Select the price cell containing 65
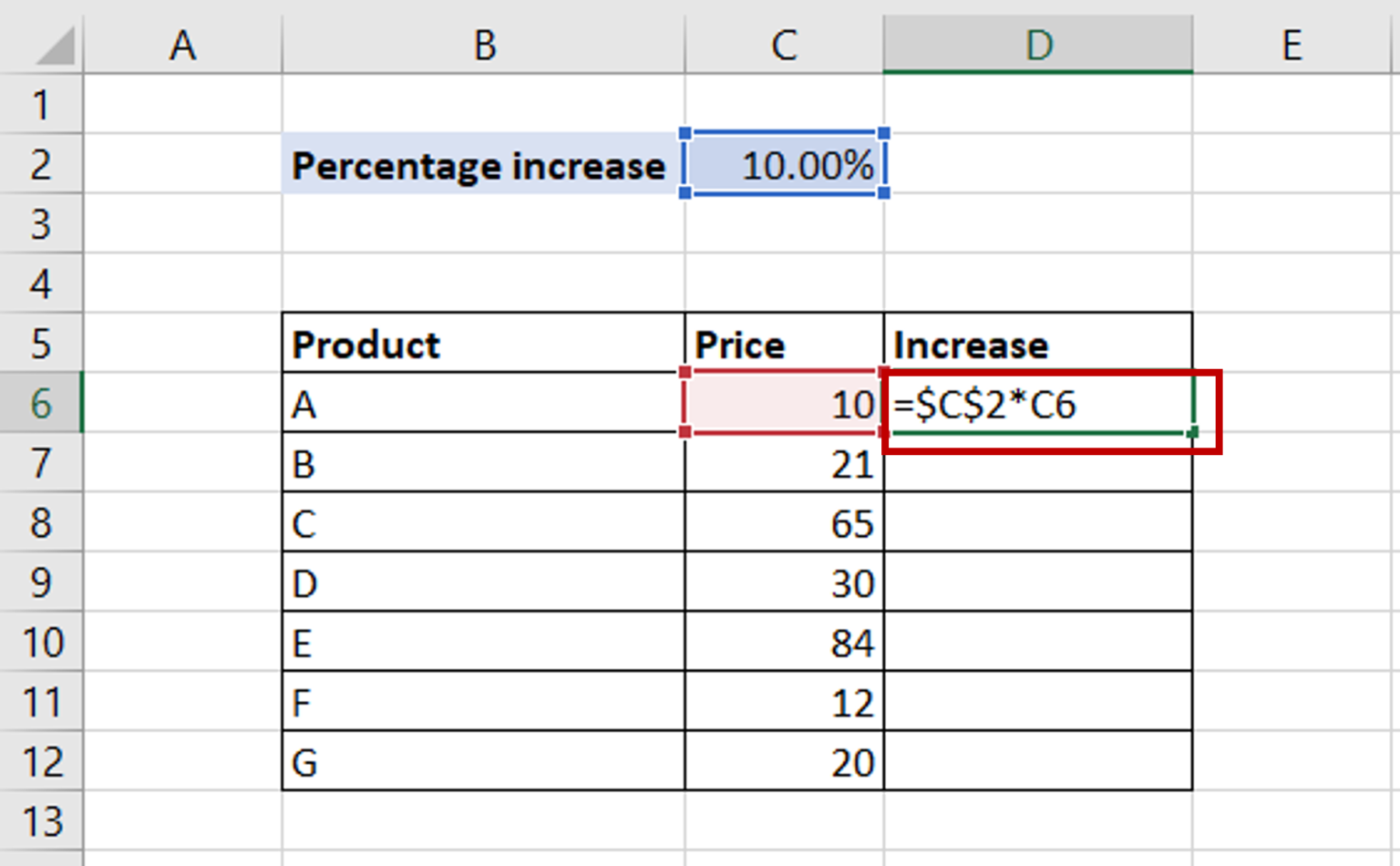Viewport: 1400px width, 866px height. pos(784,523)
